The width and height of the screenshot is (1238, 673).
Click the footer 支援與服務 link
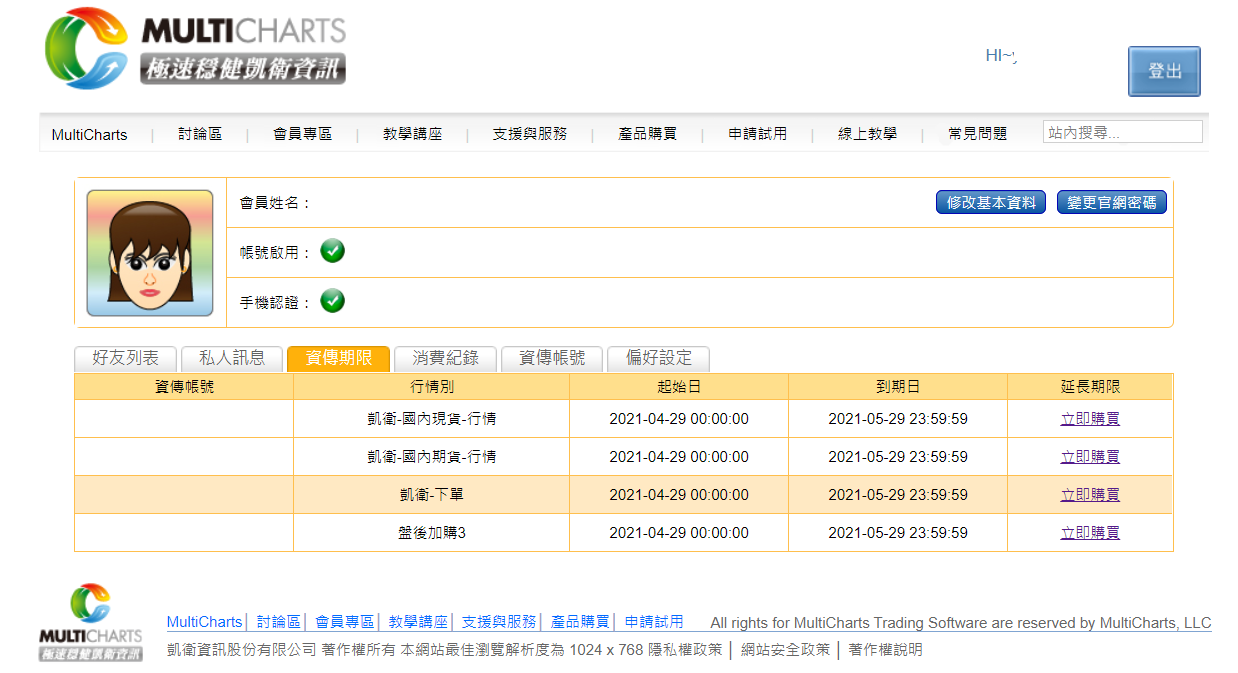499,622
